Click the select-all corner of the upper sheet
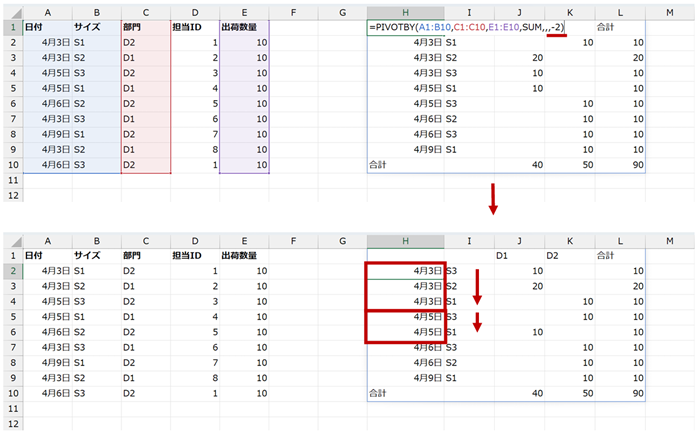This screenshot has height=432, width=700. [13, 12]
